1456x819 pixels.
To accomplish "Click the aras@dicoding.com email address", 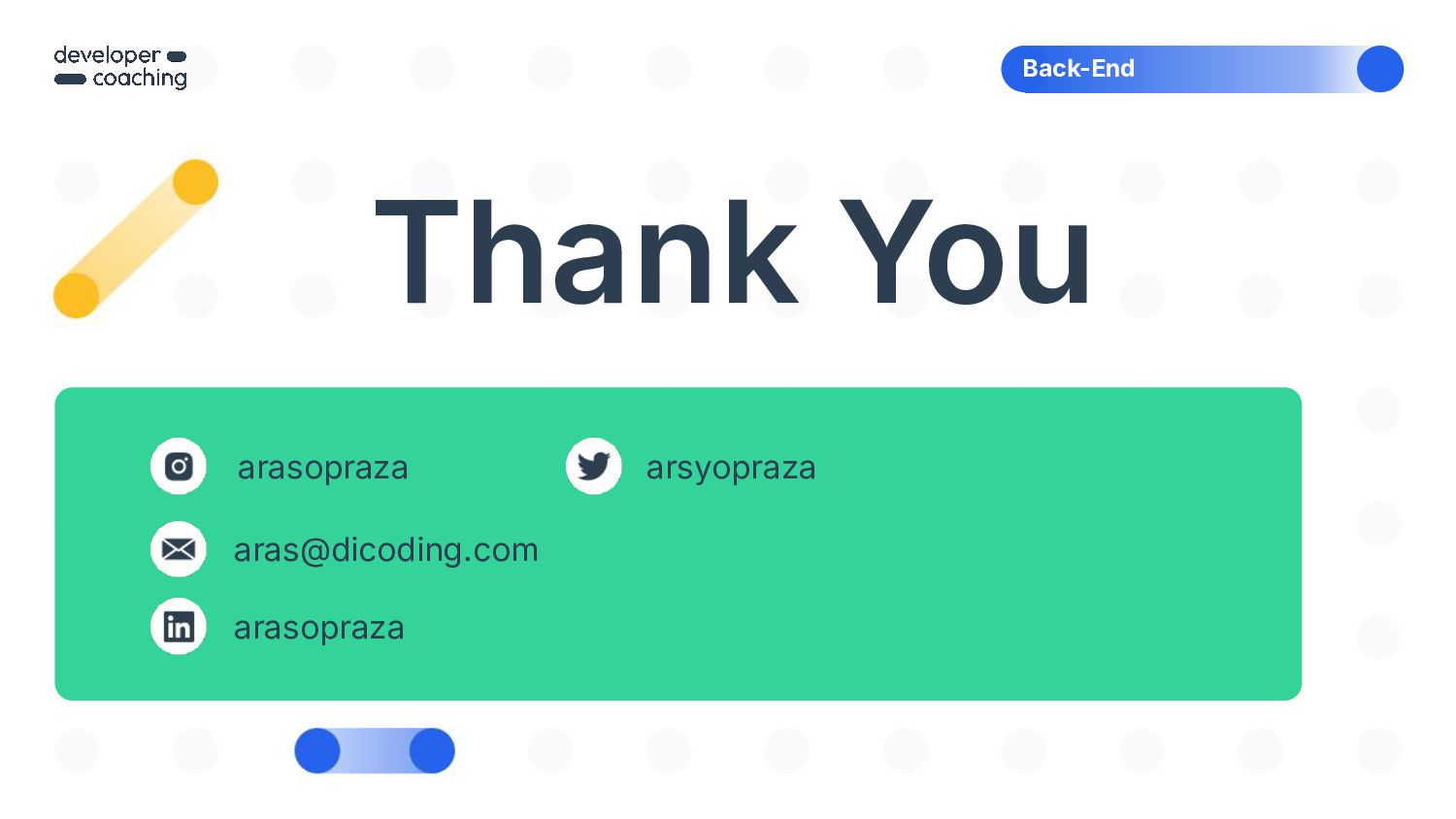I will point(385,550).
